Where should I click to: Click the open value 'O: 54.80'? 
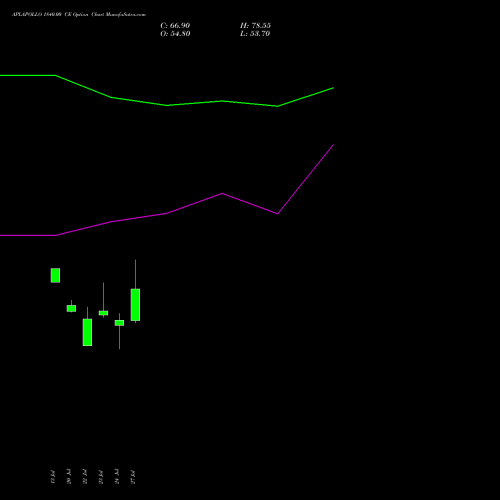(x=175, y=34)
